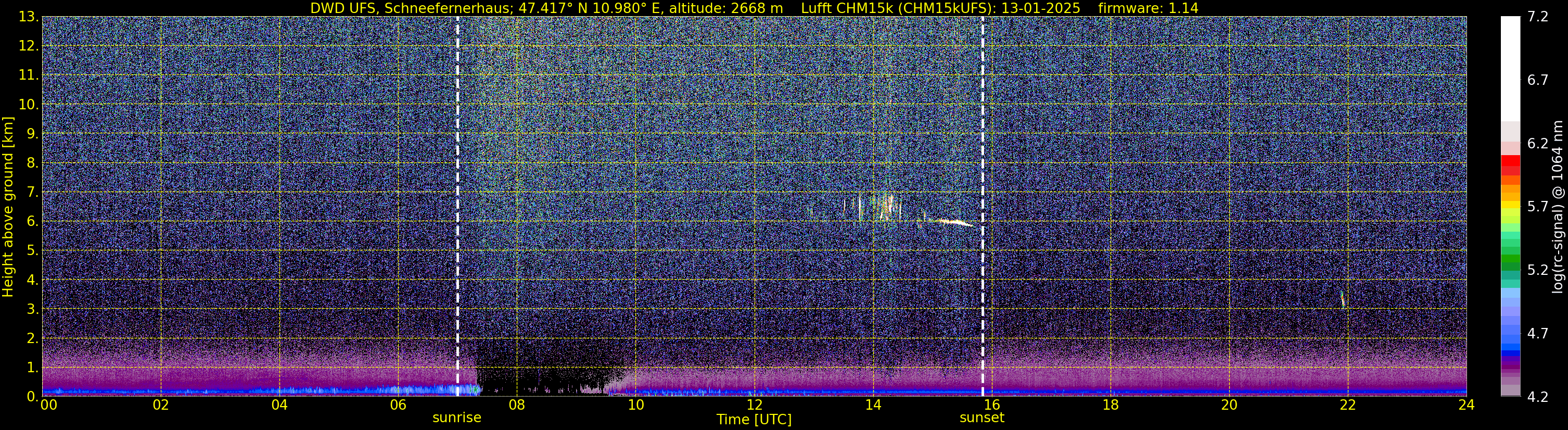
Task: Click the '3.' height tick label
Action: (x=32, y=309)
